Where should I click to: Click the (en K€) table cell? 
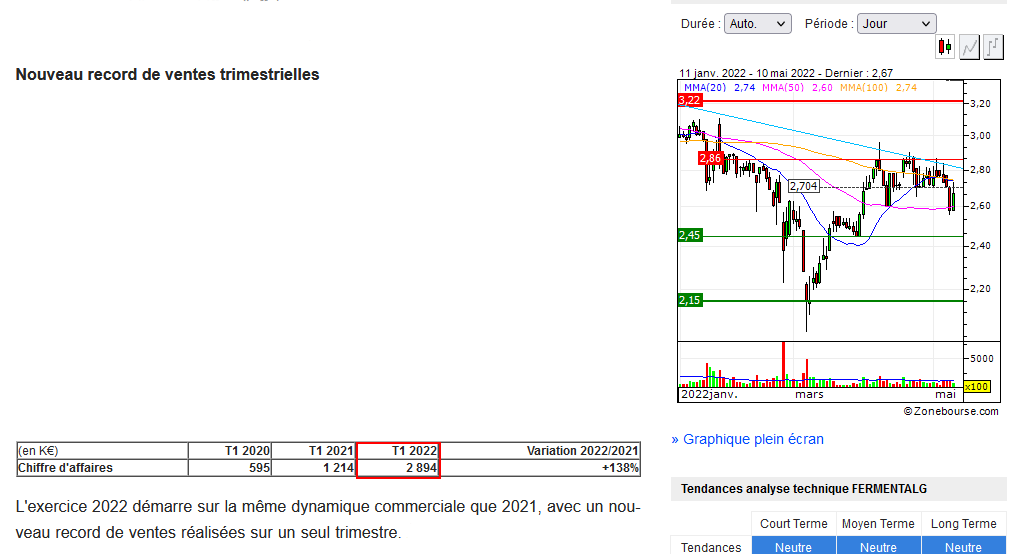point(102,451)
